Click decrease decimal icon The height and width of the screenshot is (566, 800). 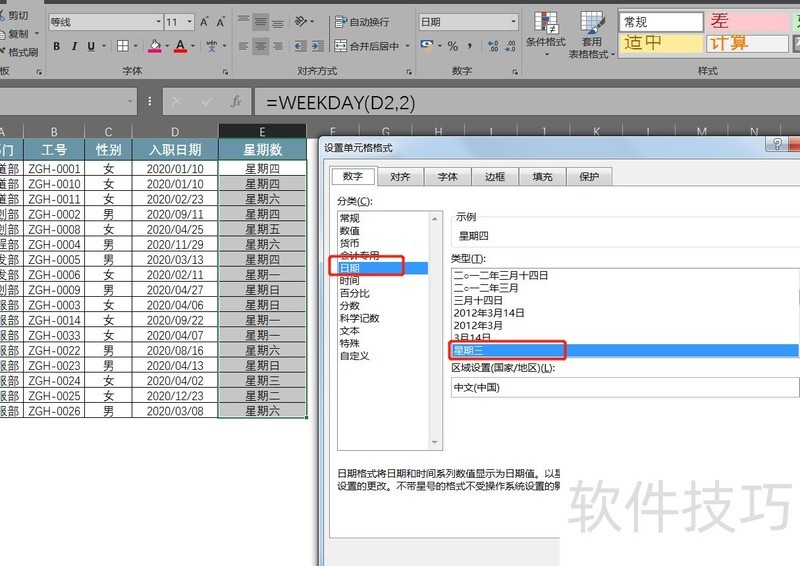point(510,46)
